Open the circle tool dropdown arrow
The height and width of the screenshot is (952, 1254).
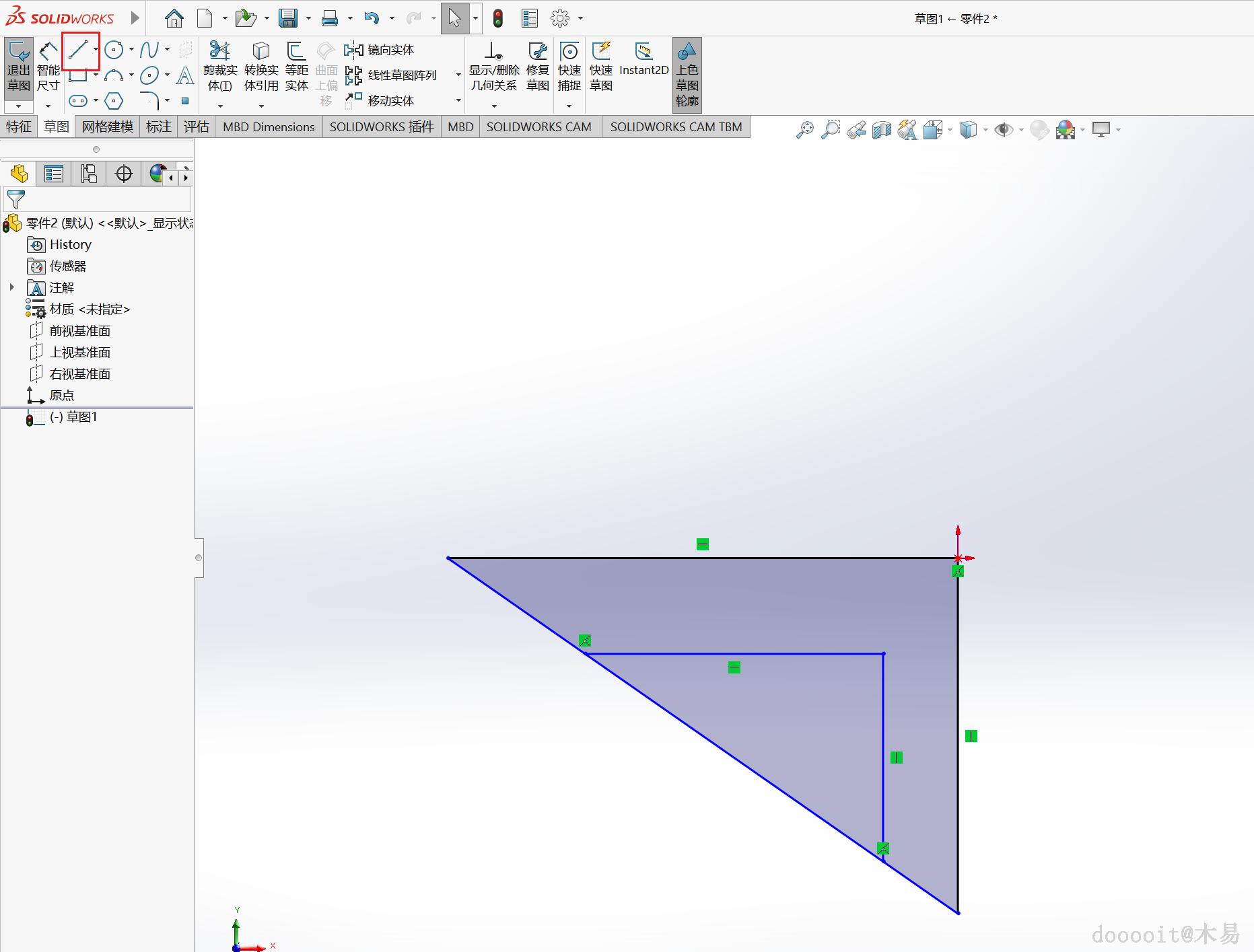tap(131, 50)
